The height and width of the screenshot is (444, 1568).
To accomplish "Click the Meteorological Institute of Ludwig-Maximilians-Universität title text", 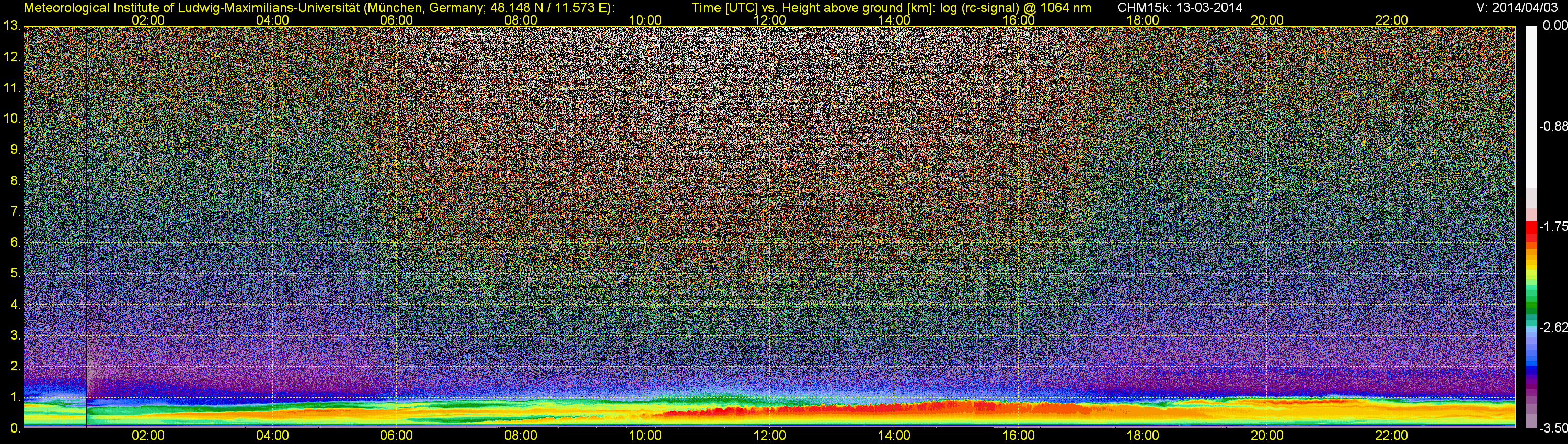I will point(319,8).
